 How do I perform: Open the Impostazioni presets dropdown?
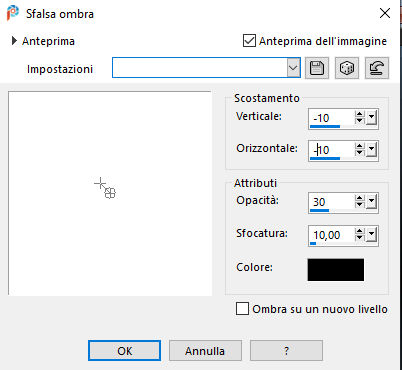click(x=293, y=68)
